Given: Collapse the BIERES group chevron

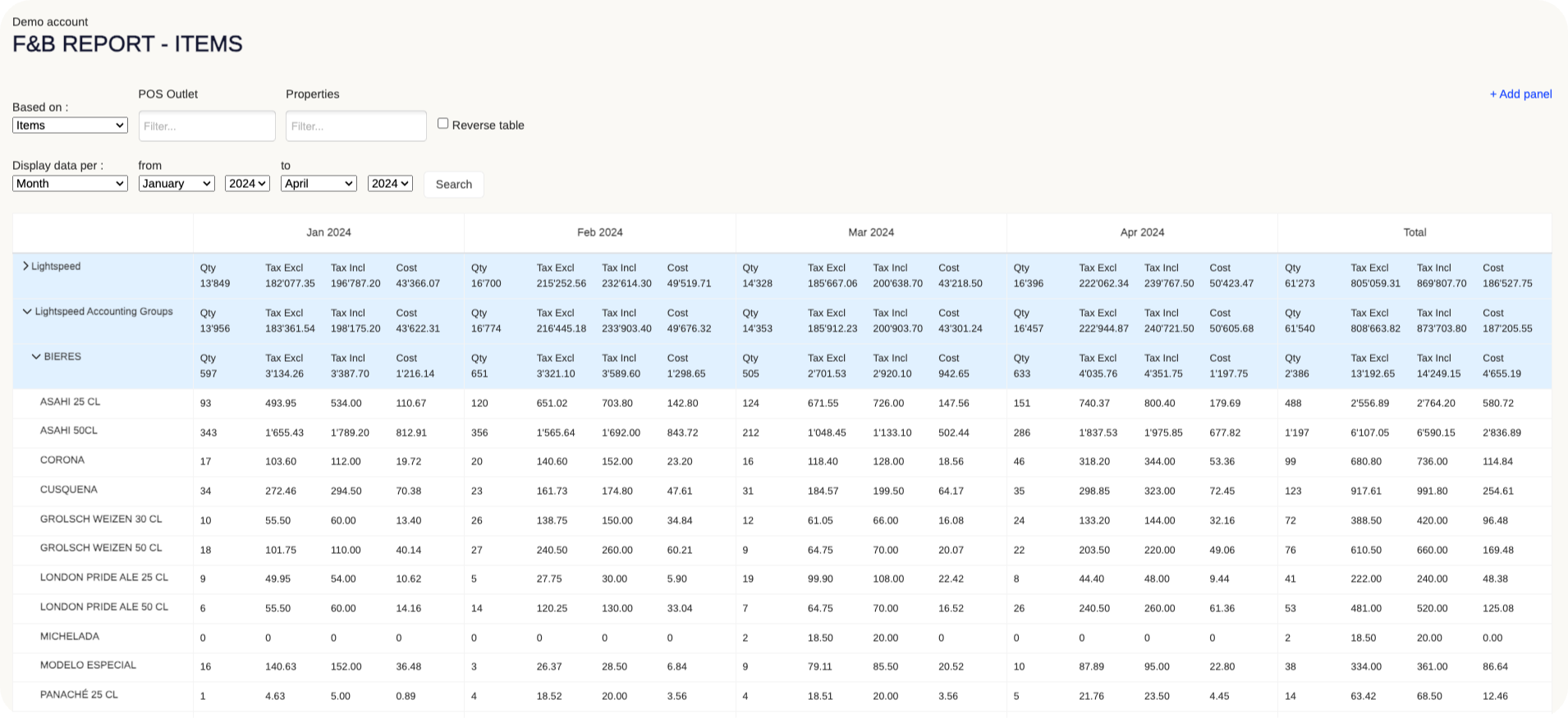Looking at the screenshot, I should pos(36,357).
